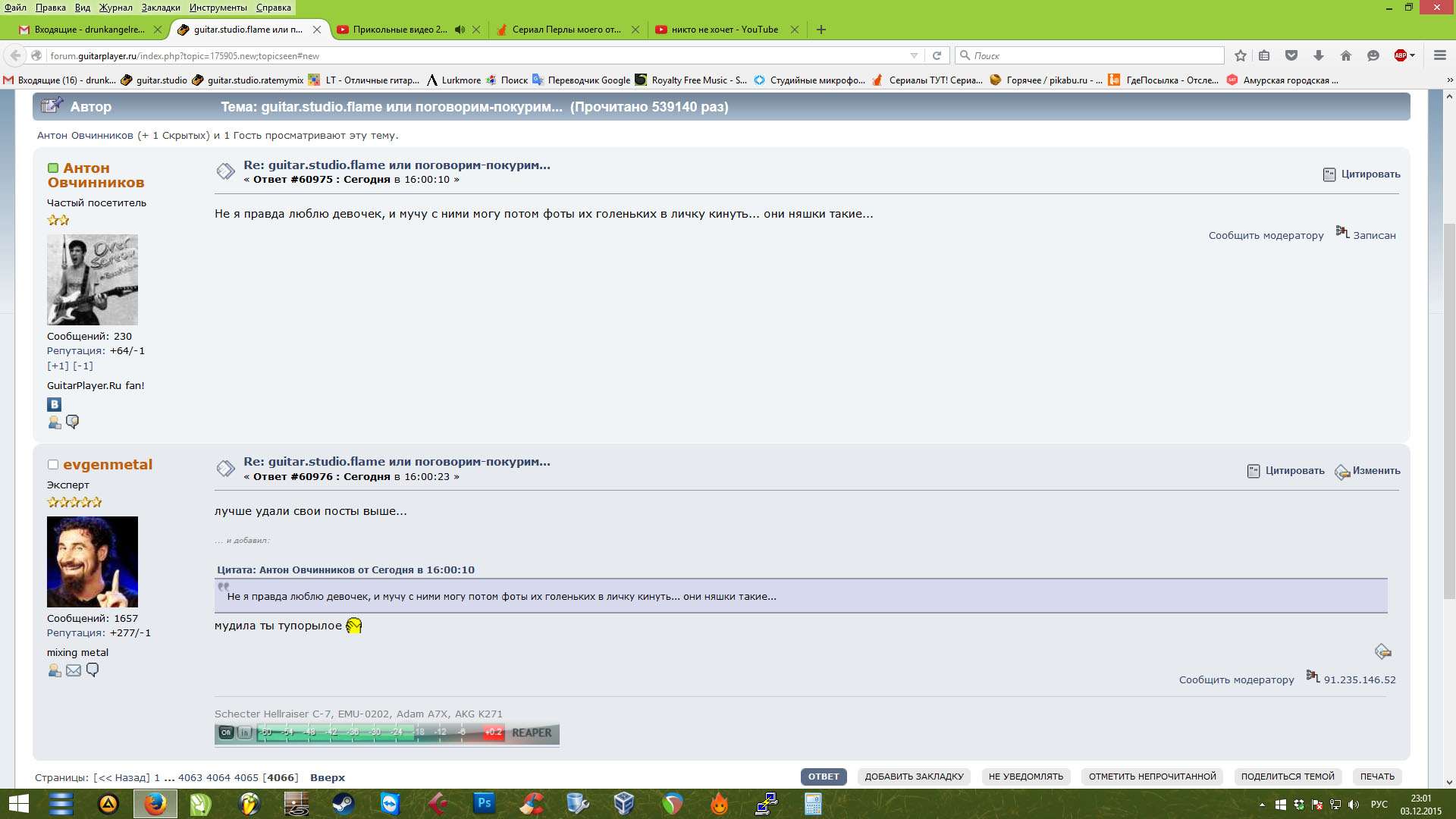
Task: Expand the URL bar history dropdown
Action: [x=914, y=55]
